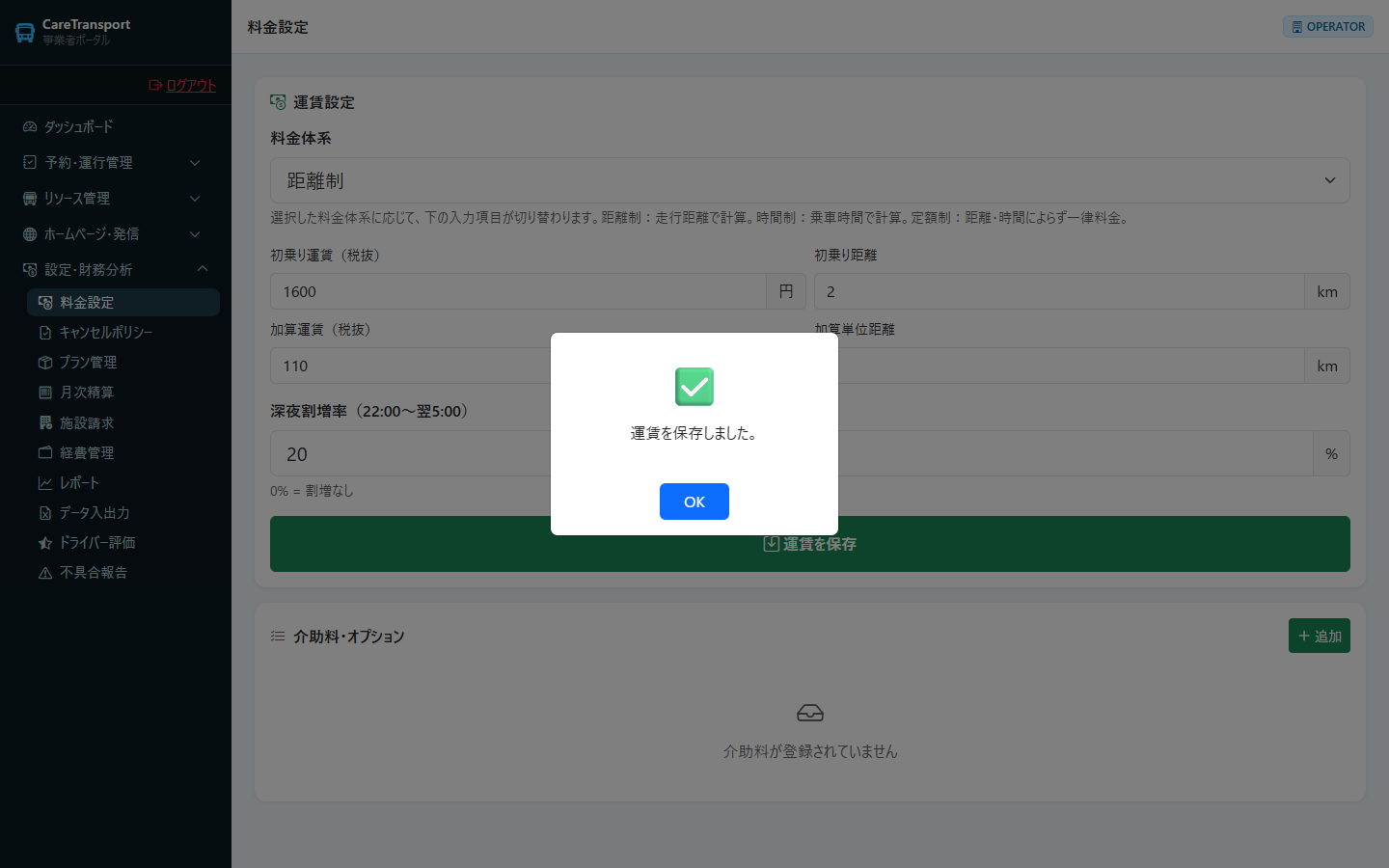1389x868 pixels.
Task: Click the CareTransport bus logo icon
Action: pos(25,32)
